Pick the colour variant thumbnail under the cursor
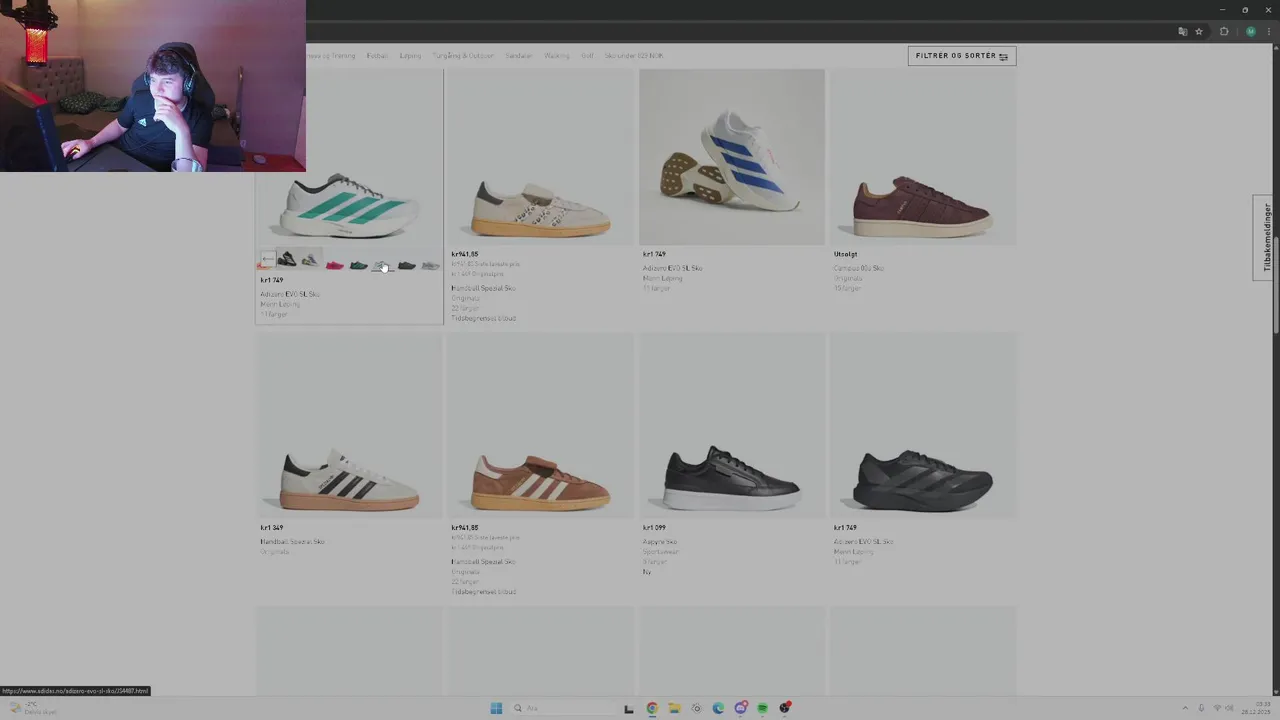This screenshot has width=1280, height=720. click(382, 265)
